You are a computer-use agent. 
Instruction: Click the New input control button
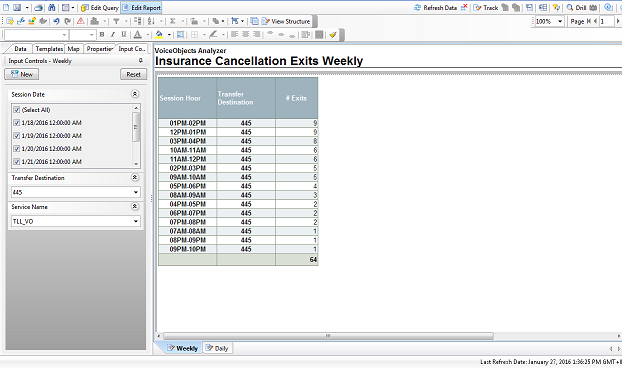(x=21, y=74)
